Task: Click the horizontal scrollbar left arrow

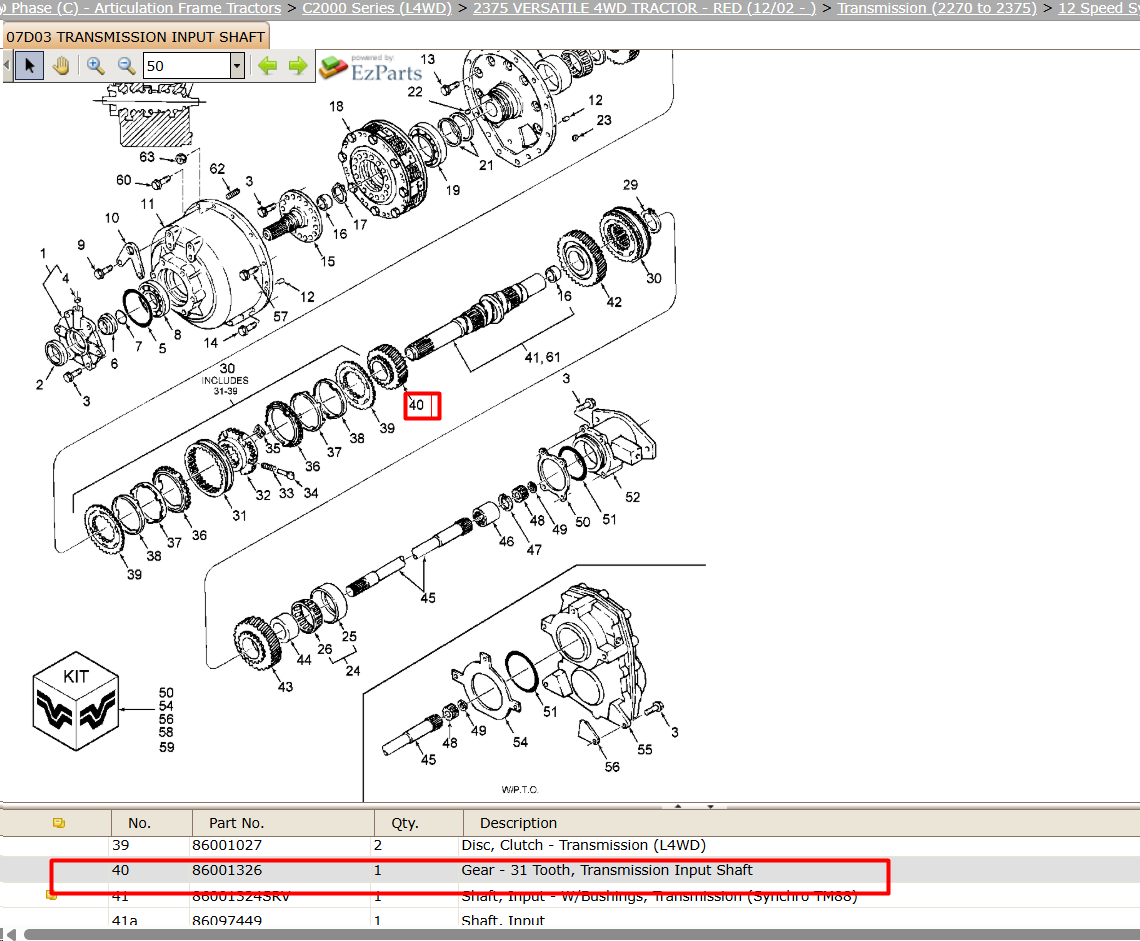Action: tap(9, 934)
